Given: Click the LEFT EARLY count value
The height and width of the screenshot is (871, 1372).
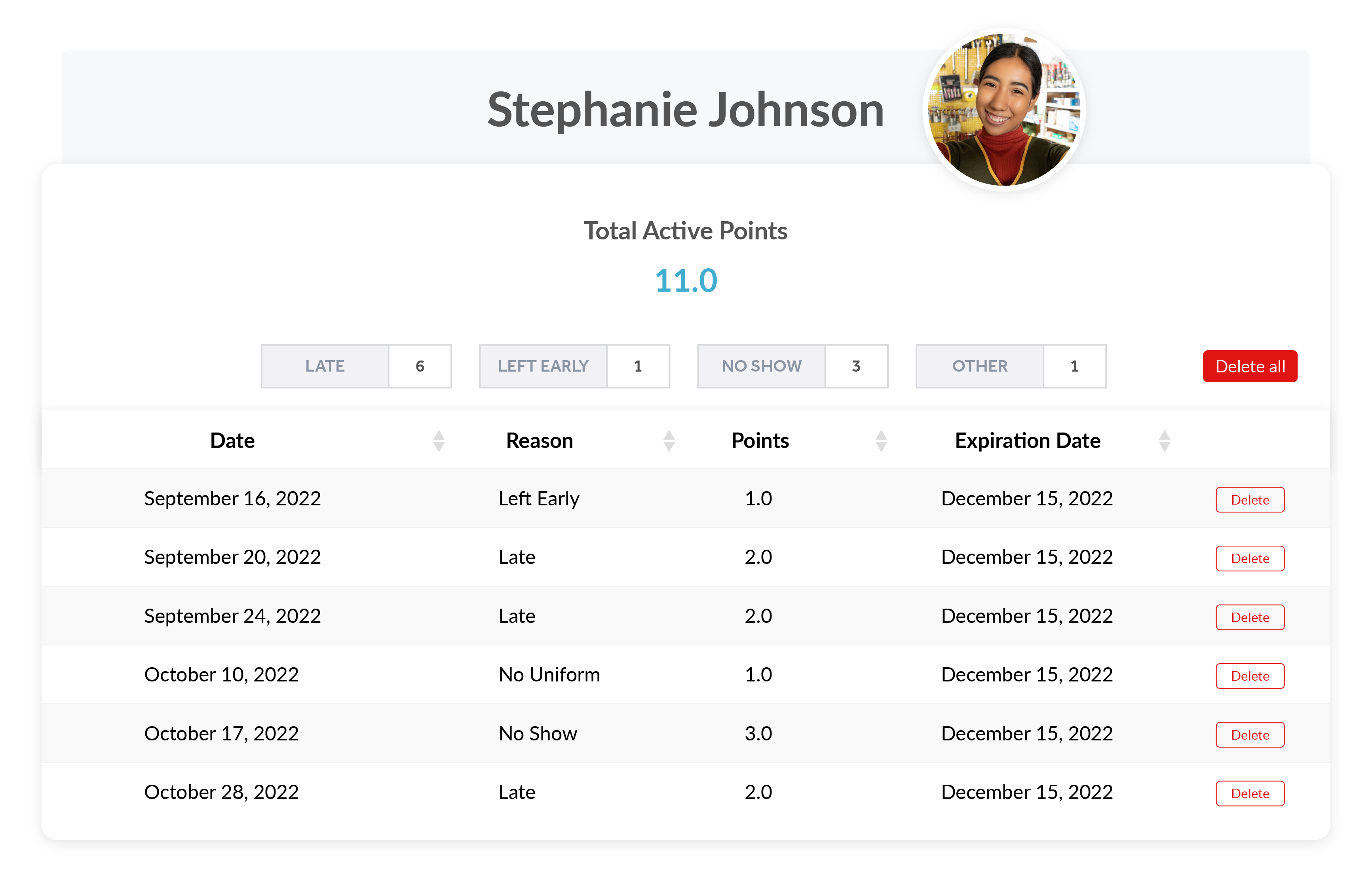Looking at the screenshot, I should click(x=638, y=366).
